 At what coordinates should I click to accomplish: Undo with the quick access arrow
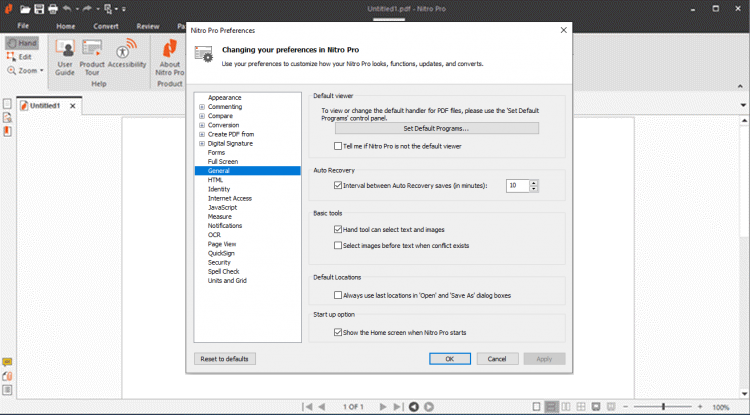67,9
